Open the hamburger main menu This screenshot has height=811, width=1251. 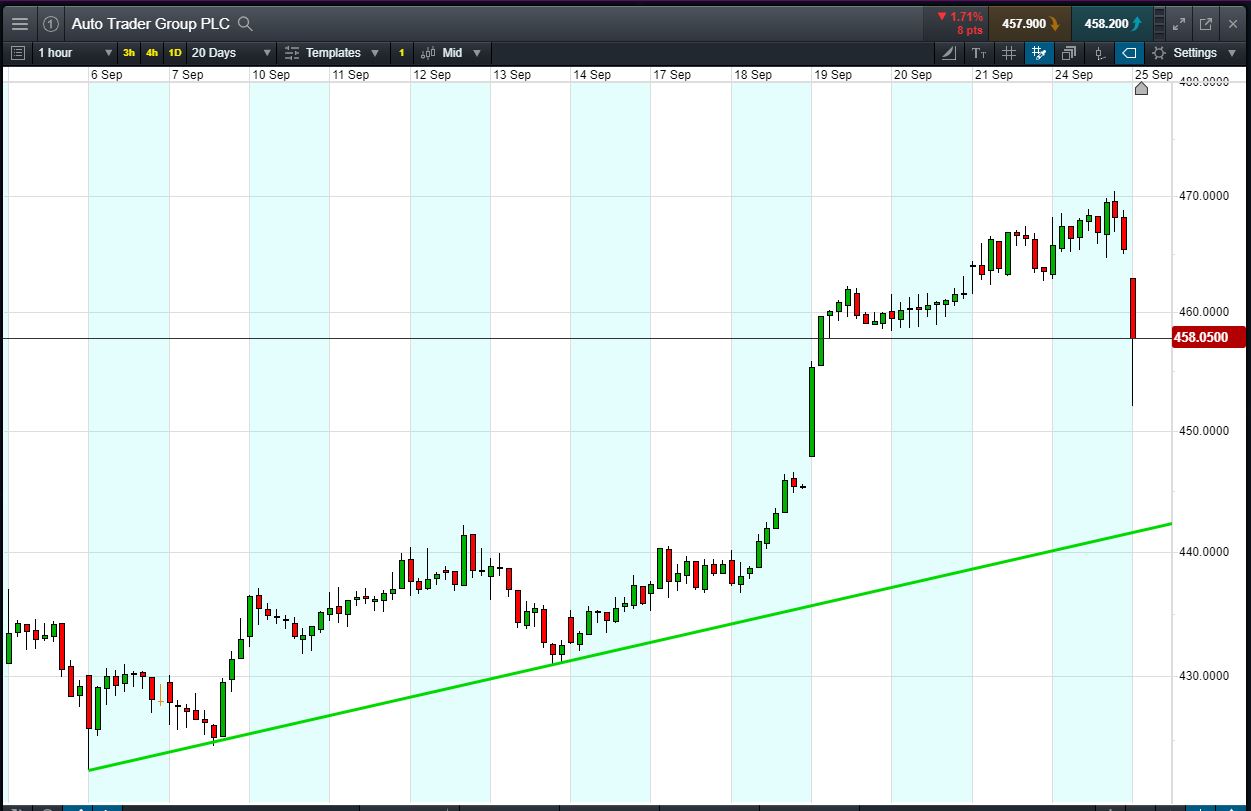click(x=20, y=23)
